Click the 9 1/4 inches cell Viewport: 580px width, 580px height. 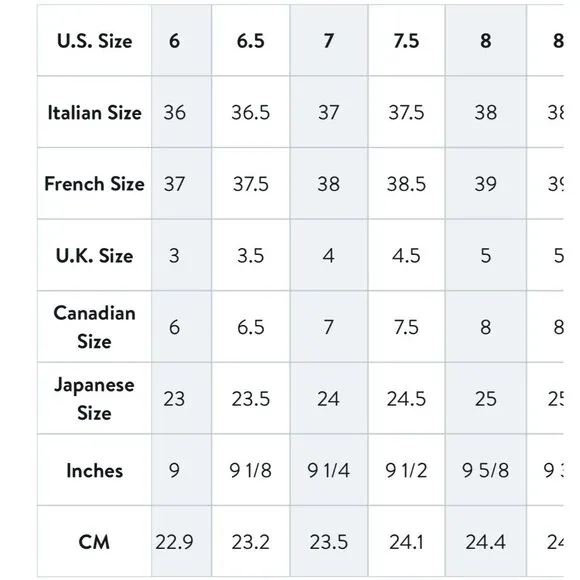[328, 471]
